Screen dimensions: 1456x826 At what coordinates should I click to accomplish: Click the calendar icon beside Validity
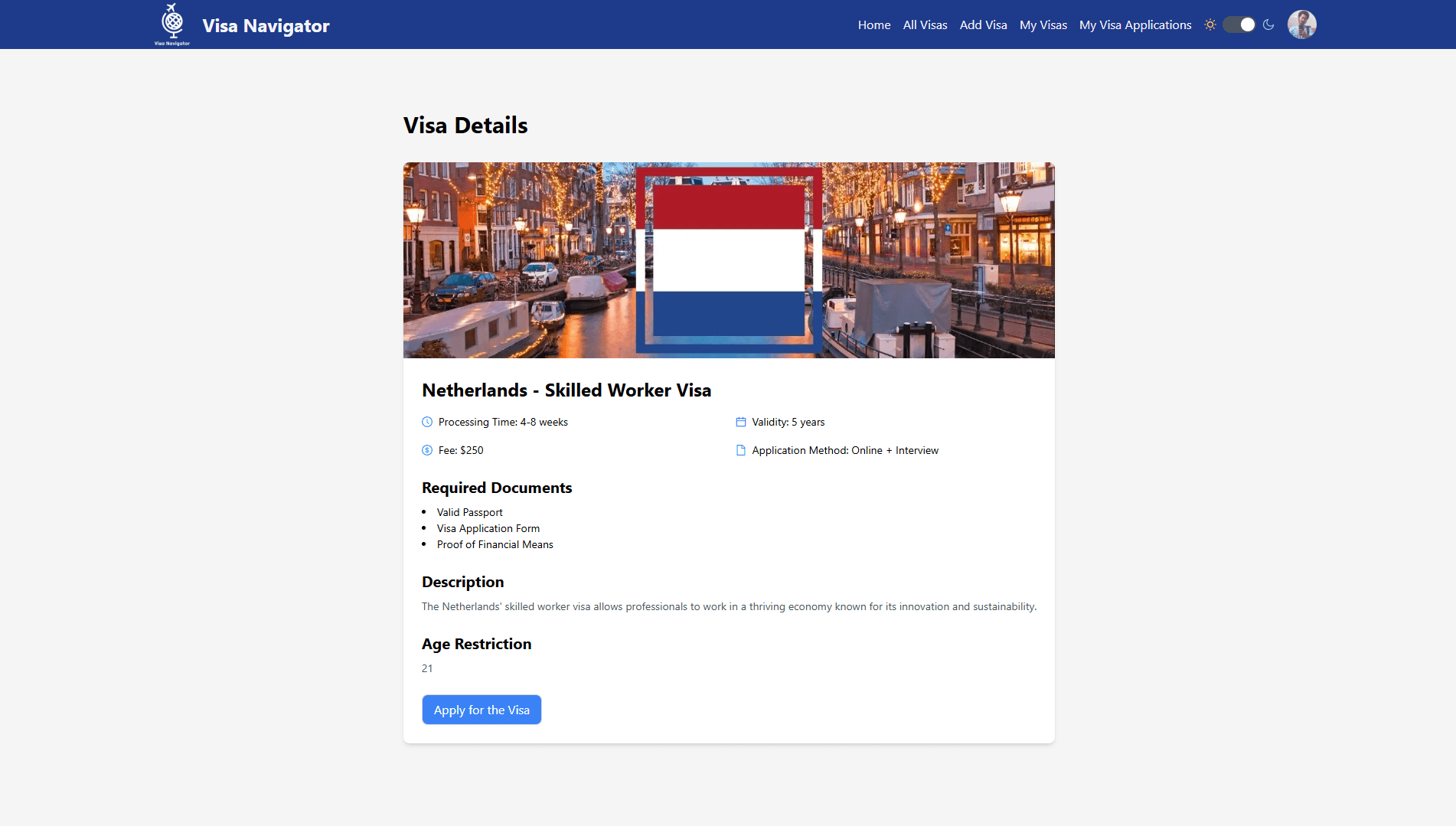pyautogui.click(x=740, y=422)
